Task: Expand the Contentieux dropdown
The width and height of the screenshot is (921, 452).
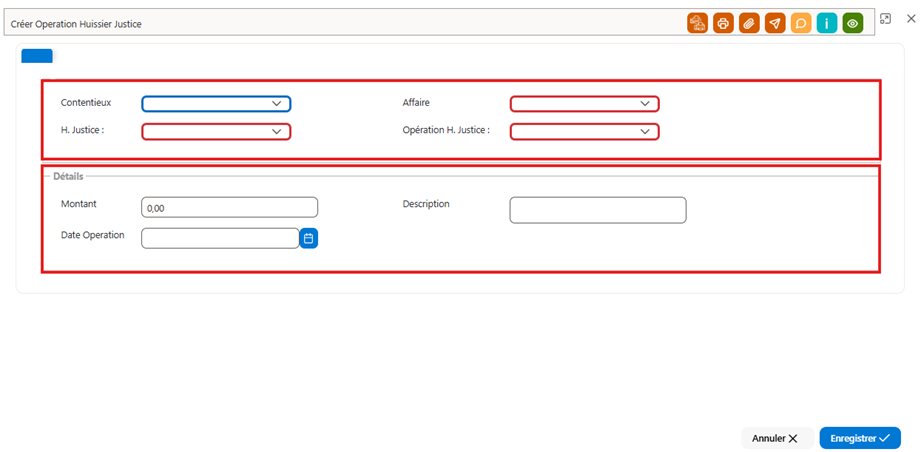Action: pos(216,104)
